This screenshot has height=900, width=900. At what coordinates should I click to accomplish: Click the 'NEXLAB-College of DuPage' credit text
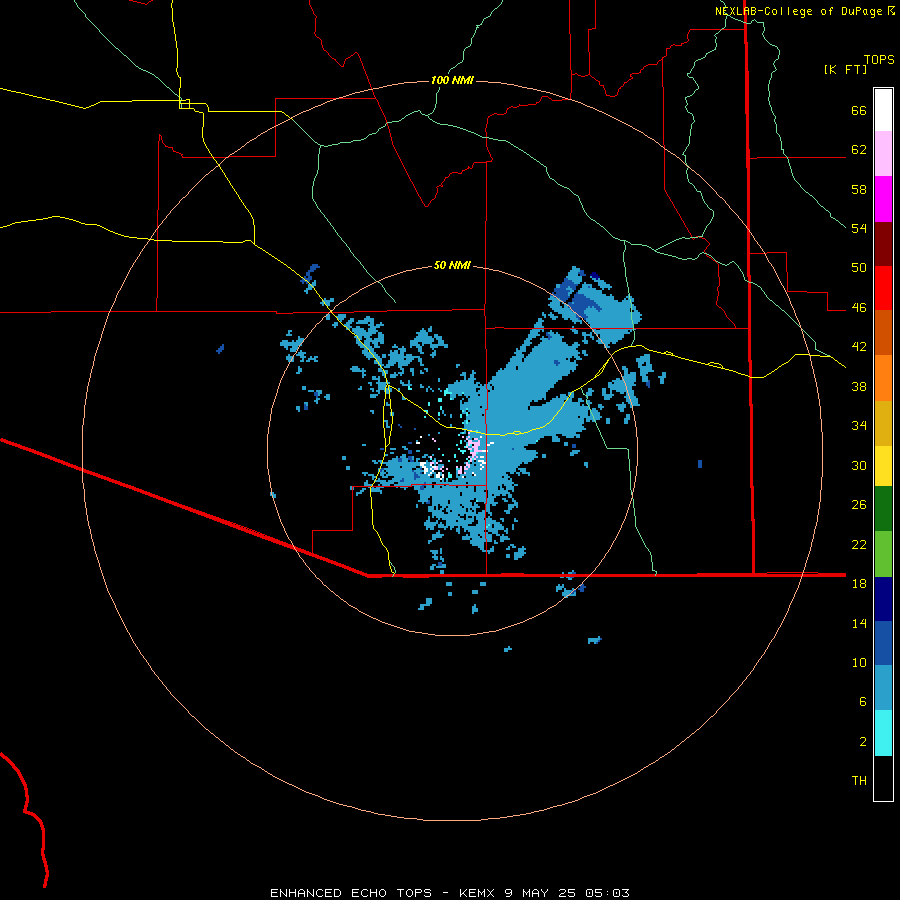[798, 11]
